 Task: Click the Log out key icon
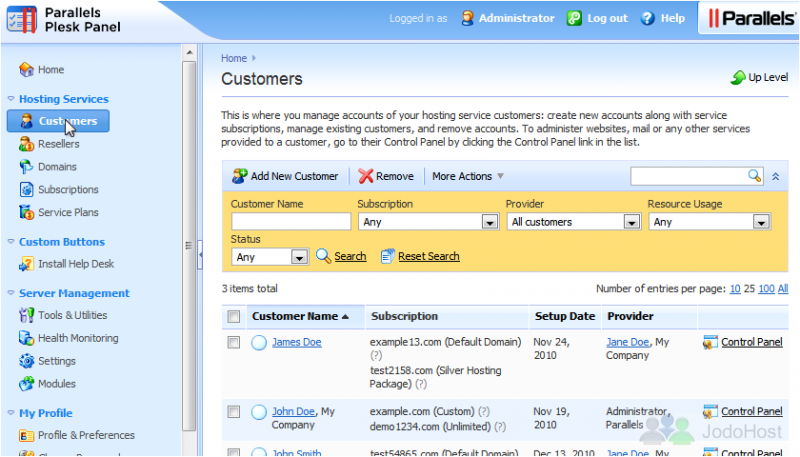[574, 18]
